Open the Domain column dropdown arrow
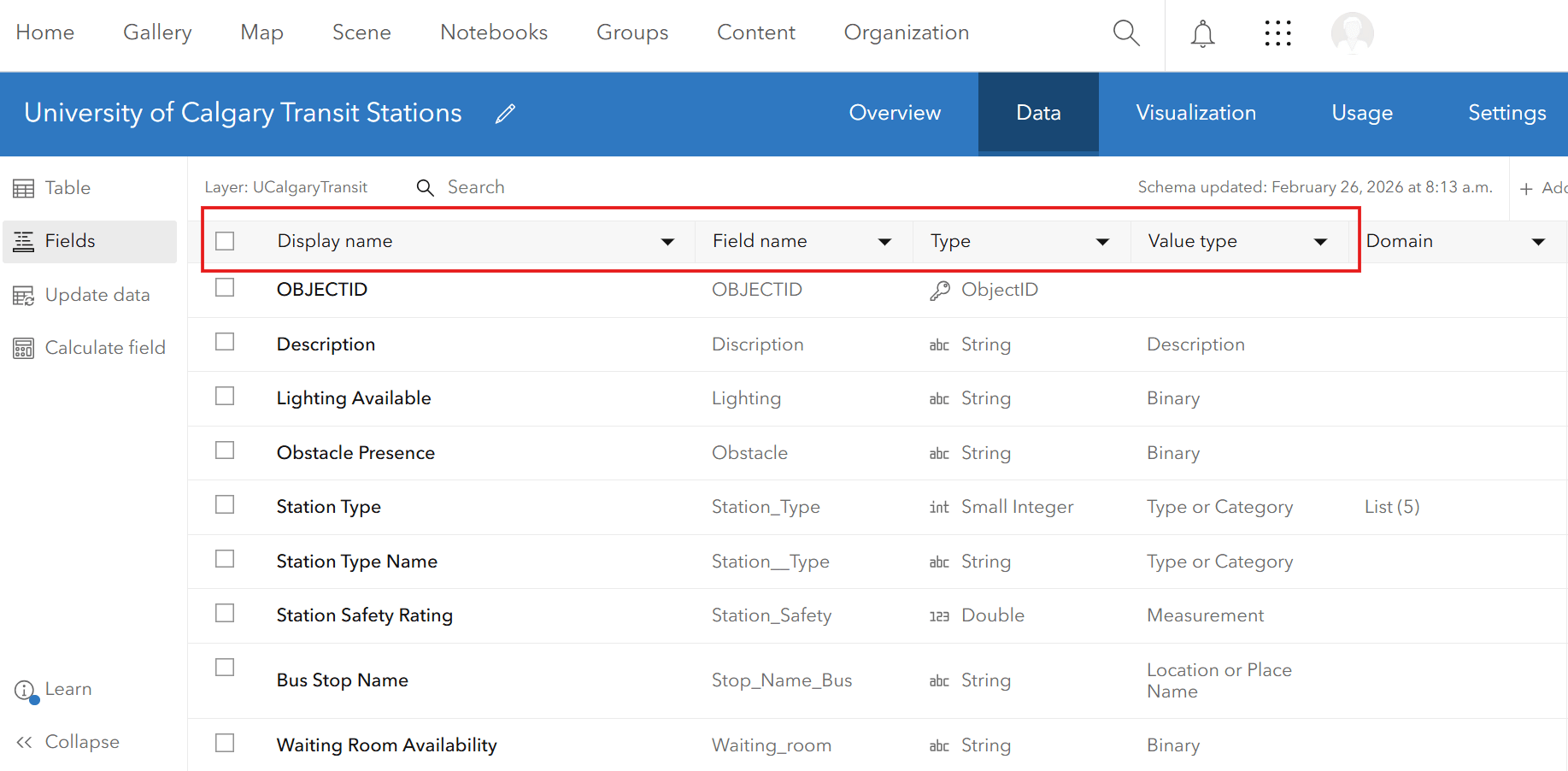This screenshot has width=1568, height=771. (1538, 243)
